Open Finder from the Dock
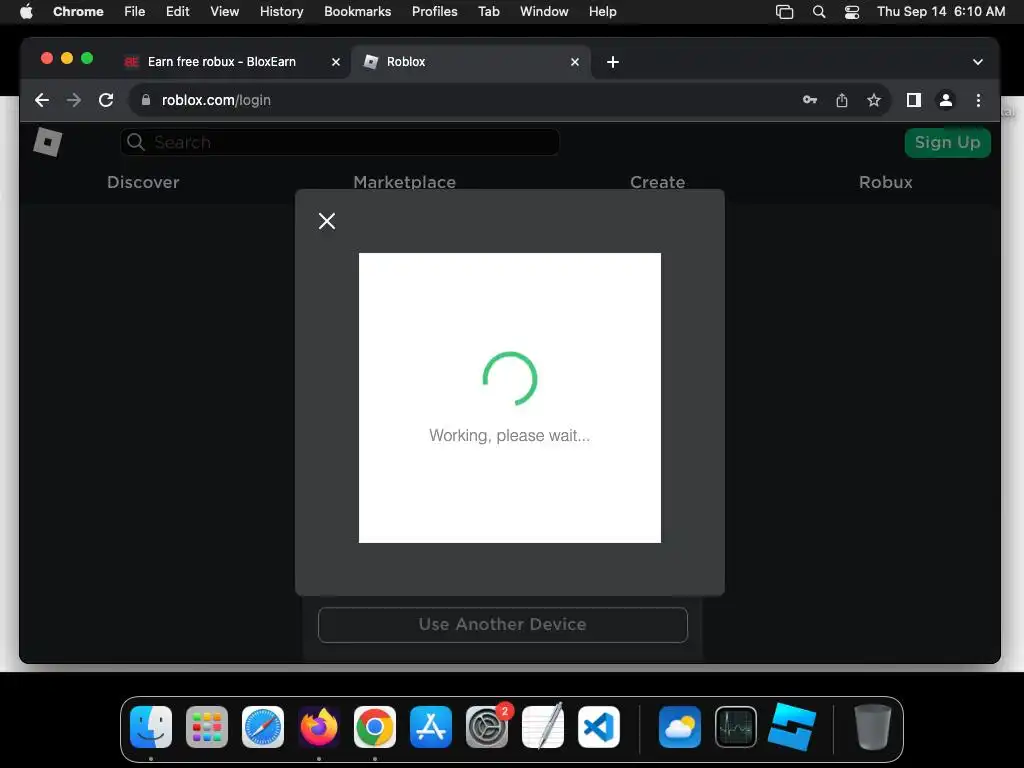1024x768 pixels. tap(151, 727)
